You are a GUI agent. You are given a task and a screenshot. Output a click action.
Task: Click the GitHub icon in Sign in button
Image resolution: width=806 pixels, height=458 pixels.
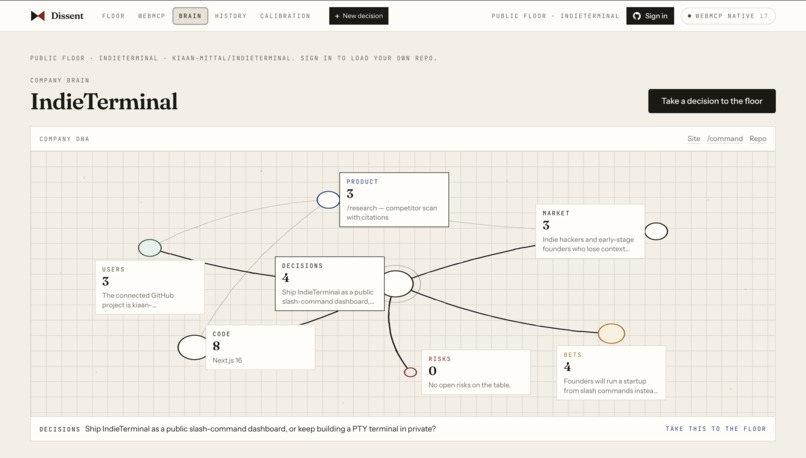coord(637,16)
